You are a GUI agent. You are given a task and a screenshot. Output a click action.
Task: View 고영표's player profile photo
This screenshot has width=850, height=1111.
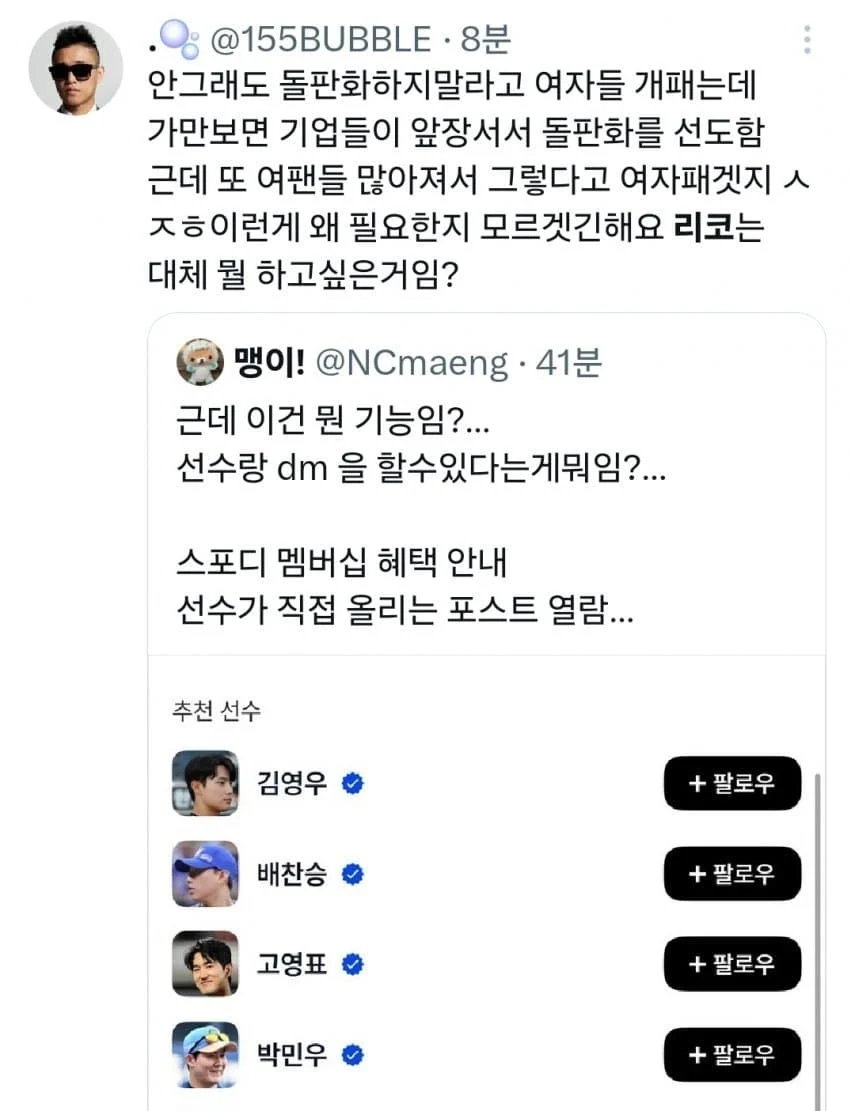pyautogui.click(x=205, y=964)
